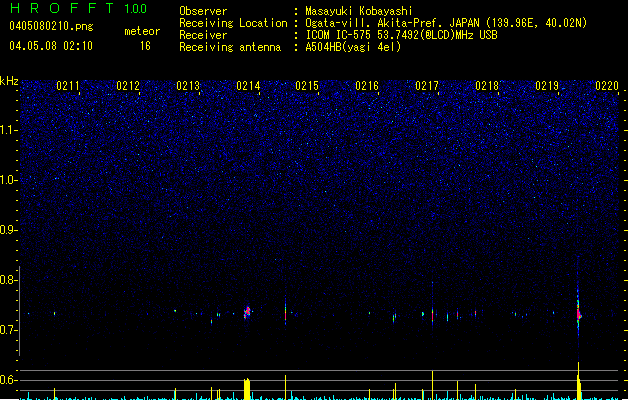Click the 0215 time marker
This screenshot has width=629, height=400.
point(307,86)
